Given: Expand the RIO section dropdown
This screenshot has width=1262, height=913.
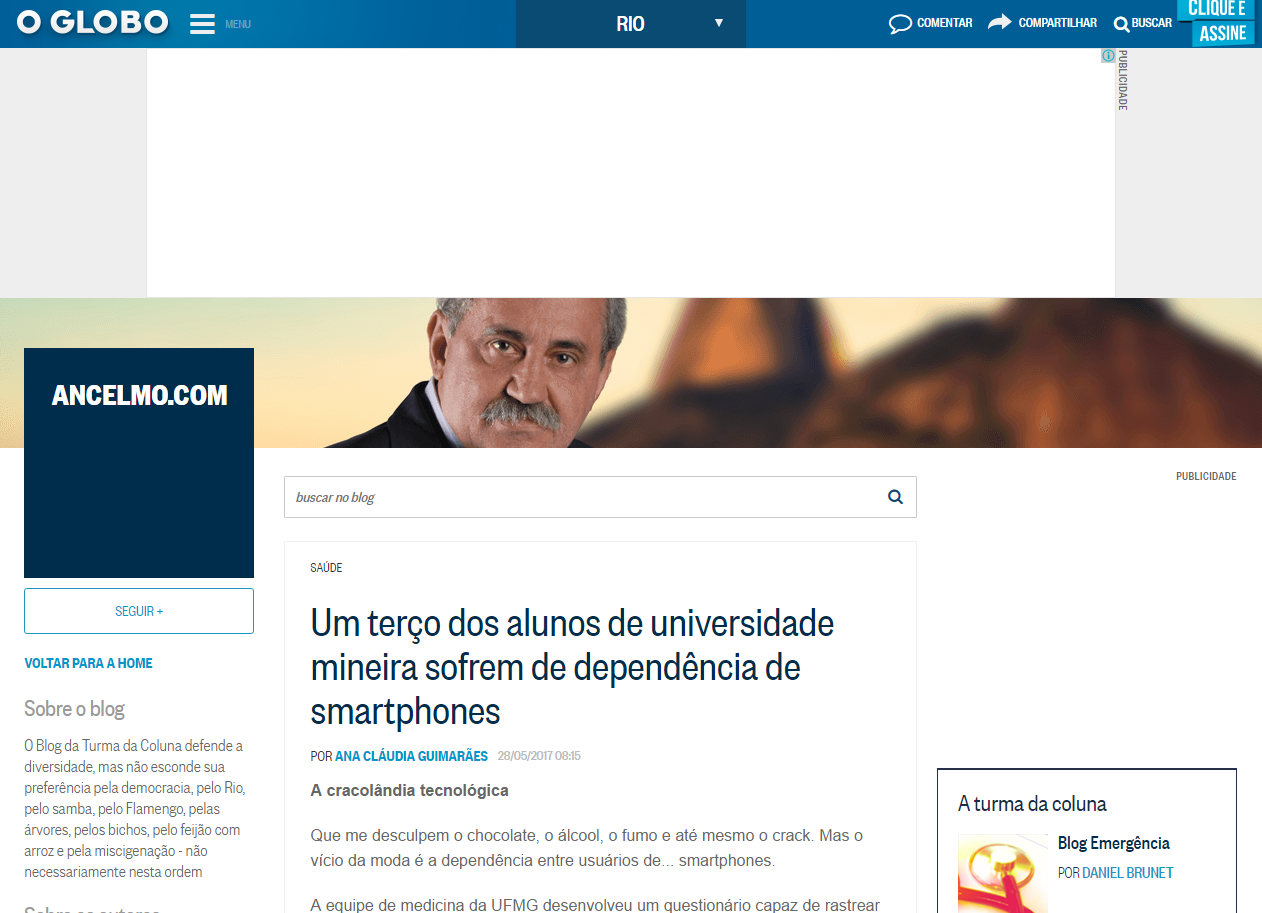Looking at the screenshot, I should (631, 24).
